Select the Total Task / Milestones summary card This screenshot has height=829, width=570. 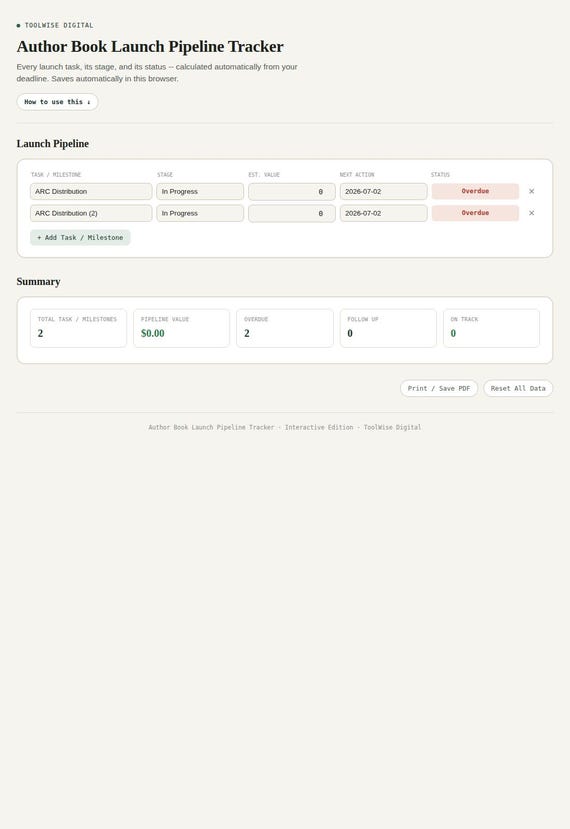click(78, 328)
